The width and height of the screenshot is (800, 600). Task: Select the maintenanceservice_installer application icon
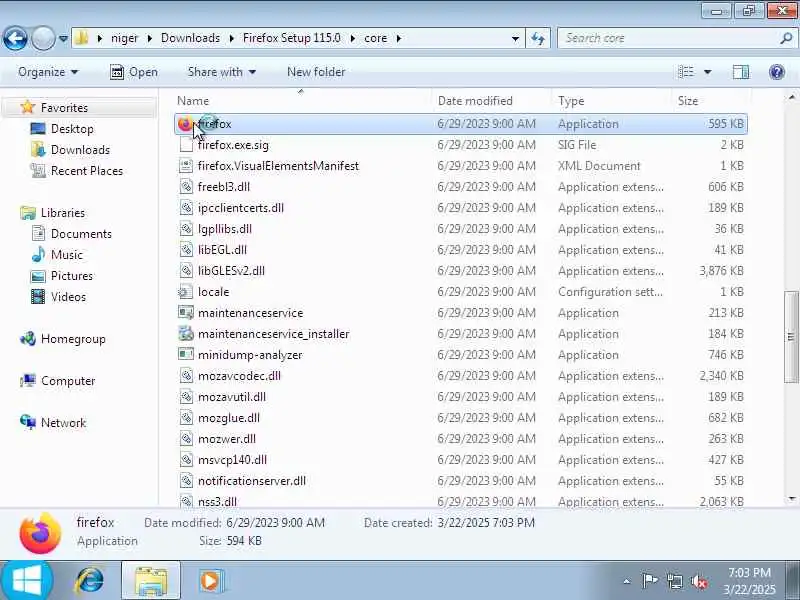tap(186, 334)
